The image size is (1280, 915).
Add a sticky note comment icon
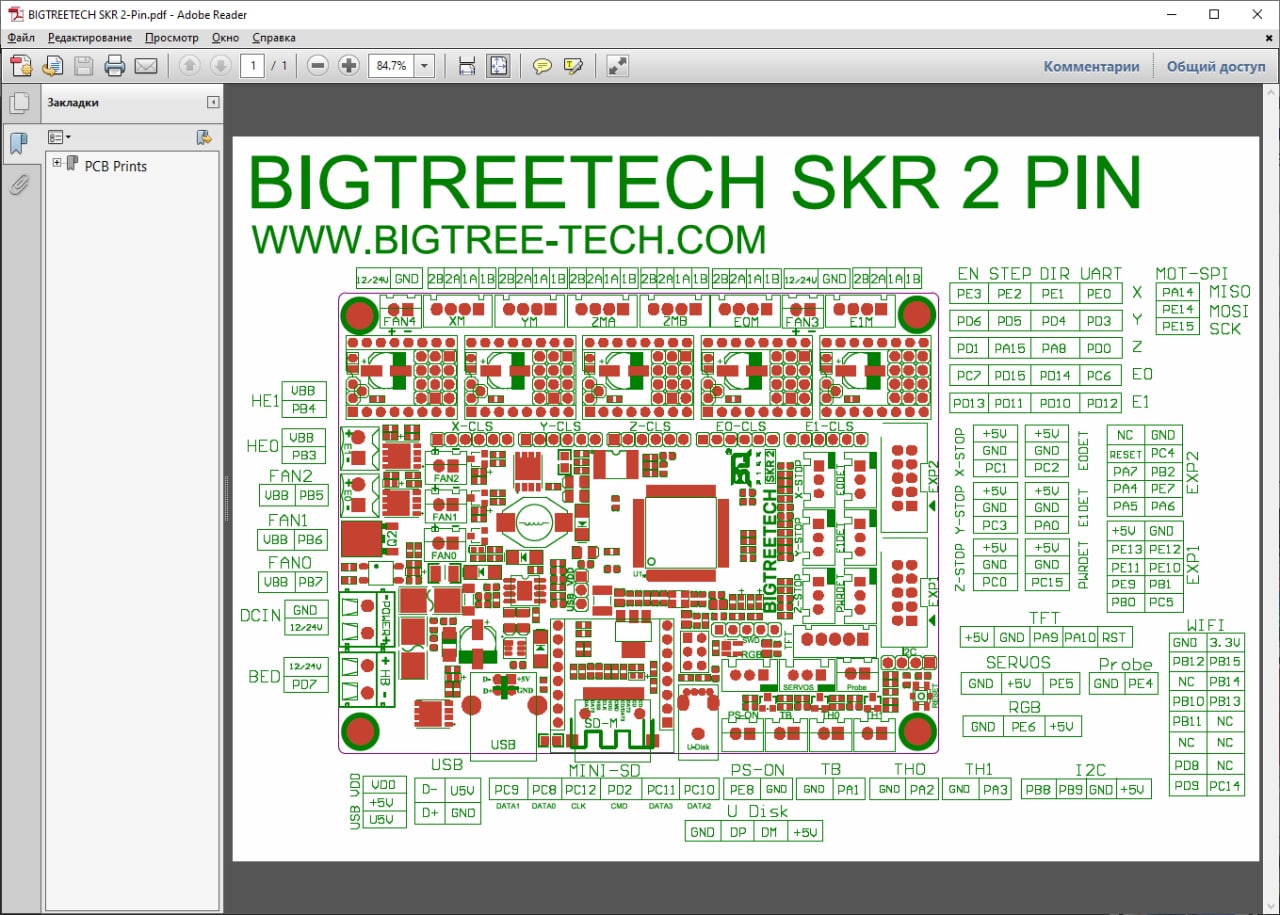542,66
